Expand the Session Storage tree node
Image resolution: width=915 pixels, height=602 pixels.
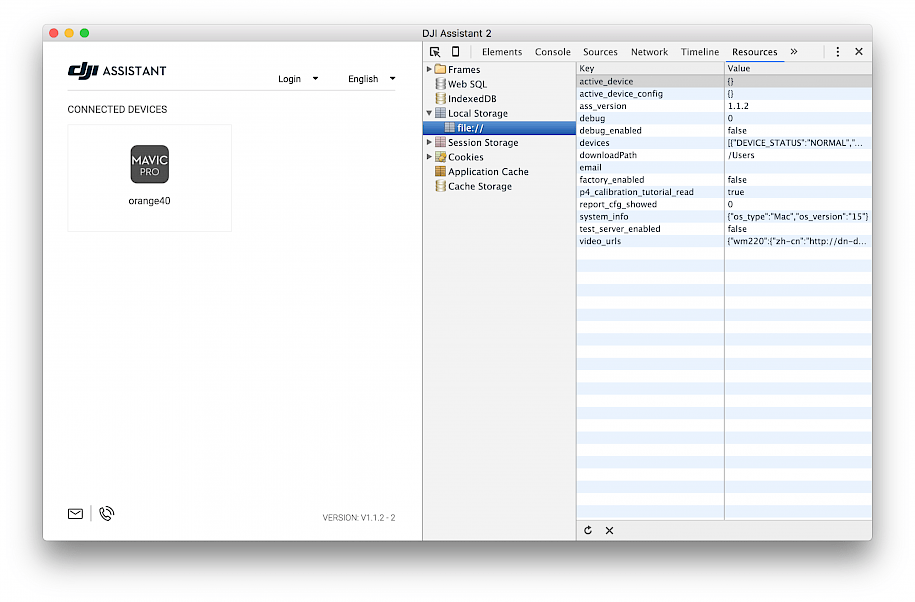(429, 142)
